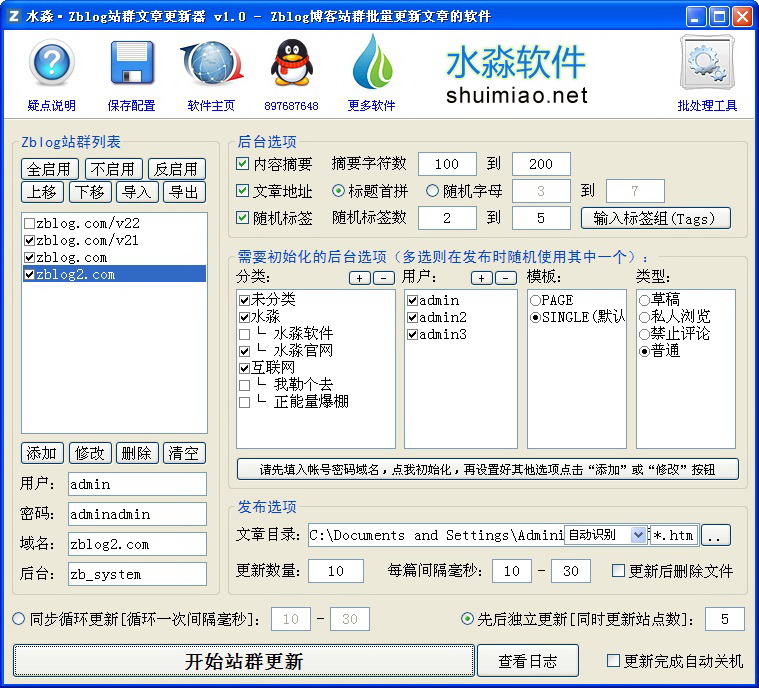Screen dimensions: 759x688
Task: Edit the 摘要字符数 minimum field 100
Action: click(447, 164)
